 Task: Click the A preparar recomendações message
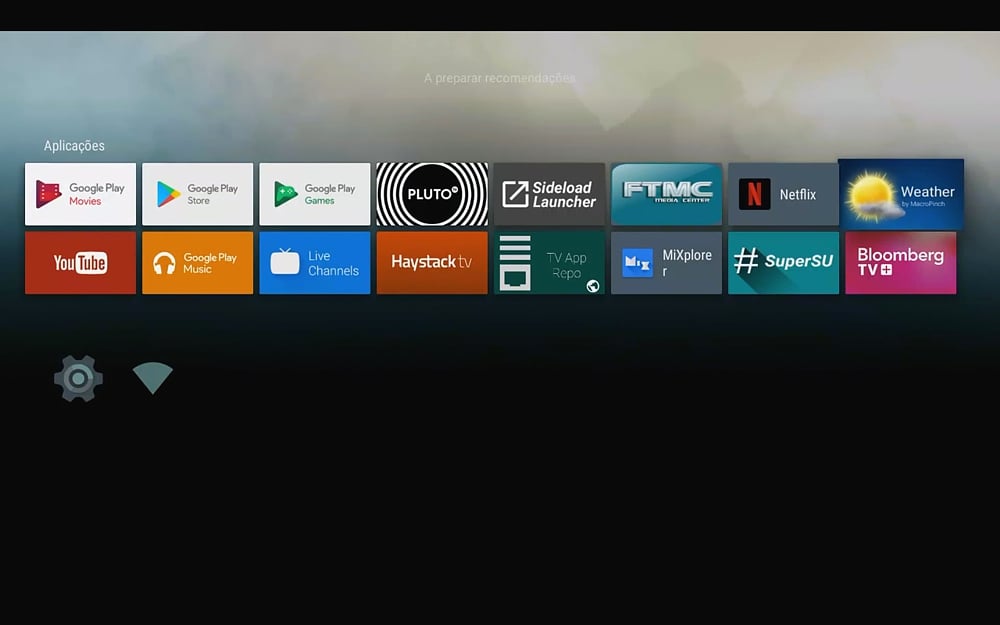coord(500,77)
